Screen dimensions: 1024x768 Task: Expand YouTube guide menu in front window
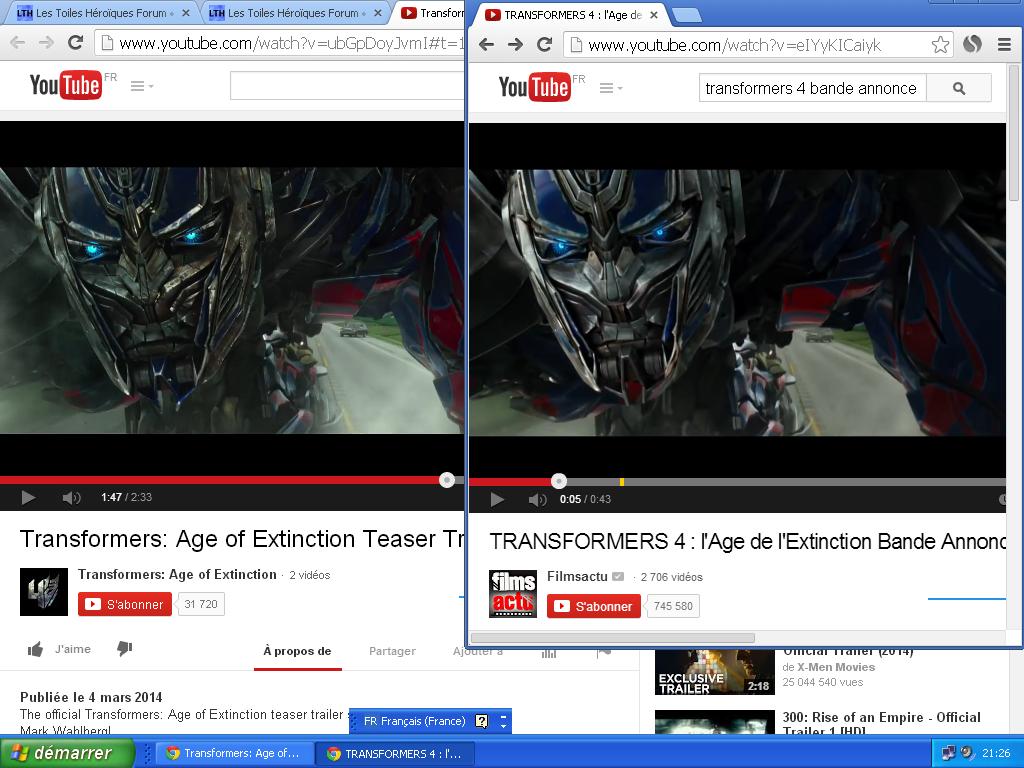610,88
